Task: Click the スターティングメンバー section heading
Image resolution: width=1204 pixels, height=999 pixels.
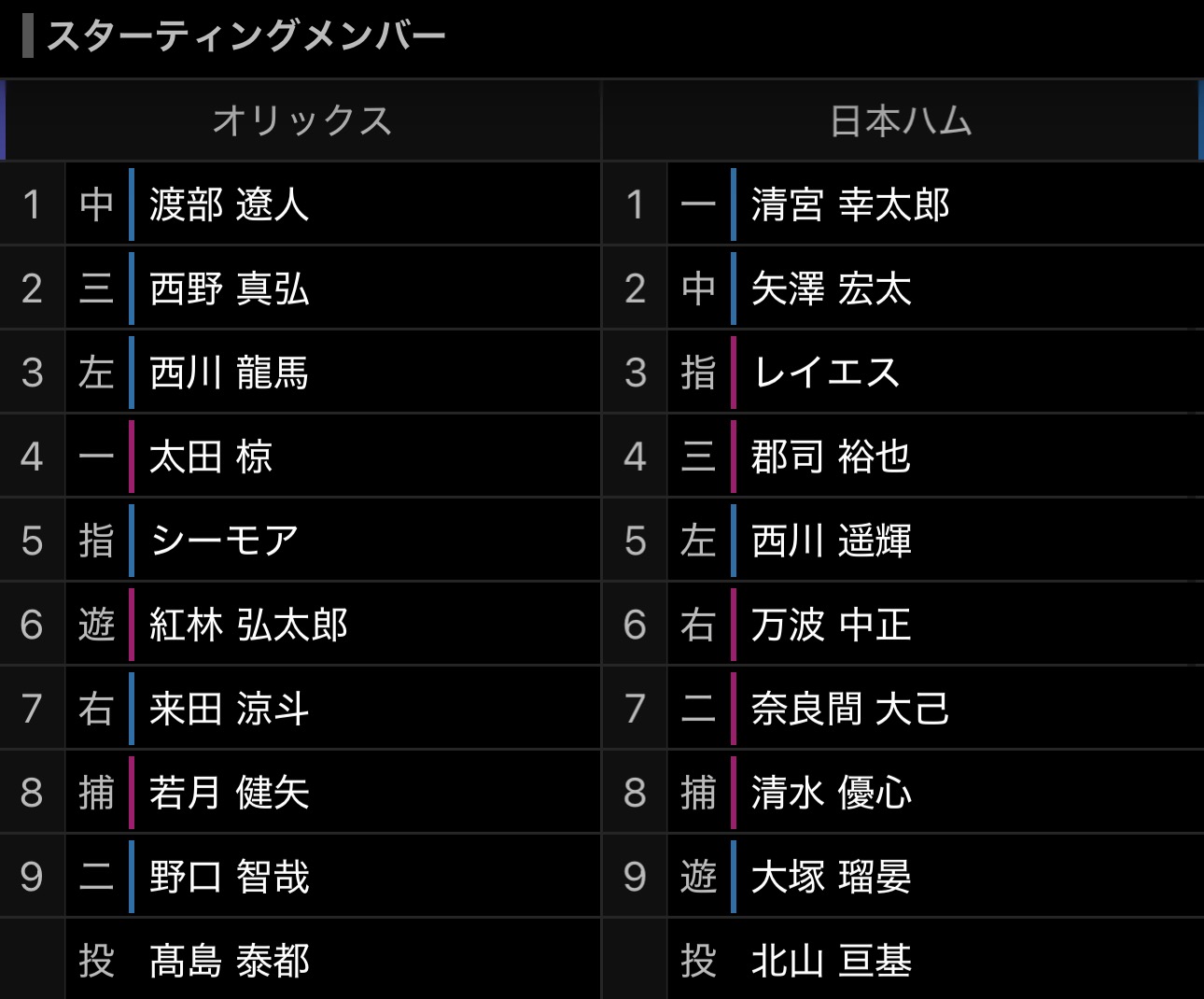Action: [x=246, y=36]
